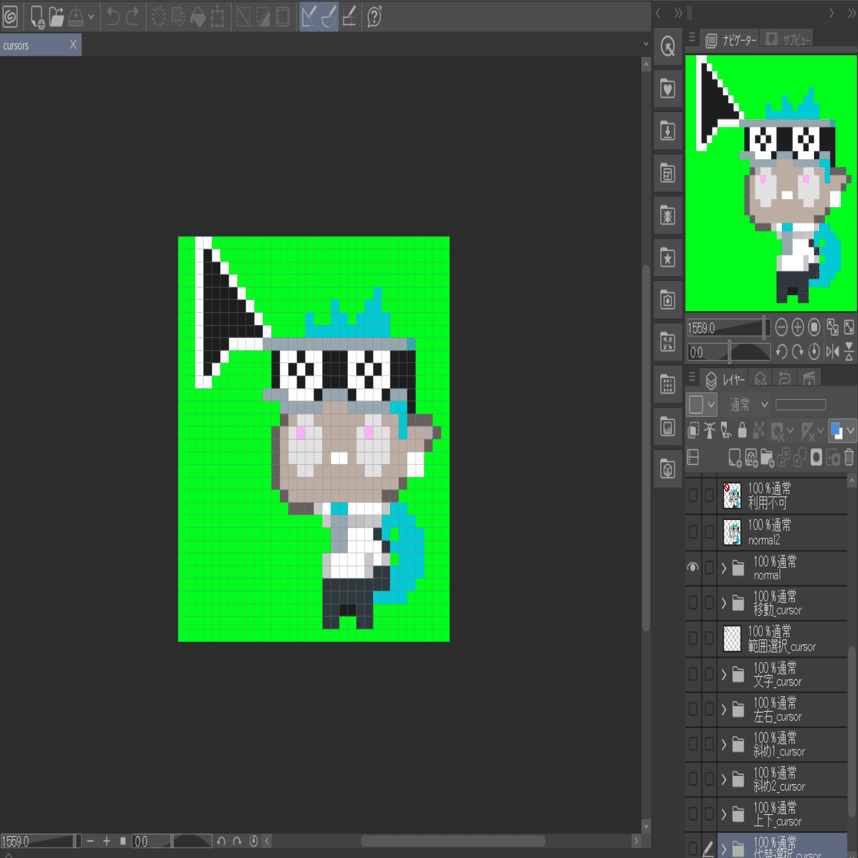The image size is (858, 858).
Task: Toggle visibility of 移動_cursor folder
Action: pos(693,602)
